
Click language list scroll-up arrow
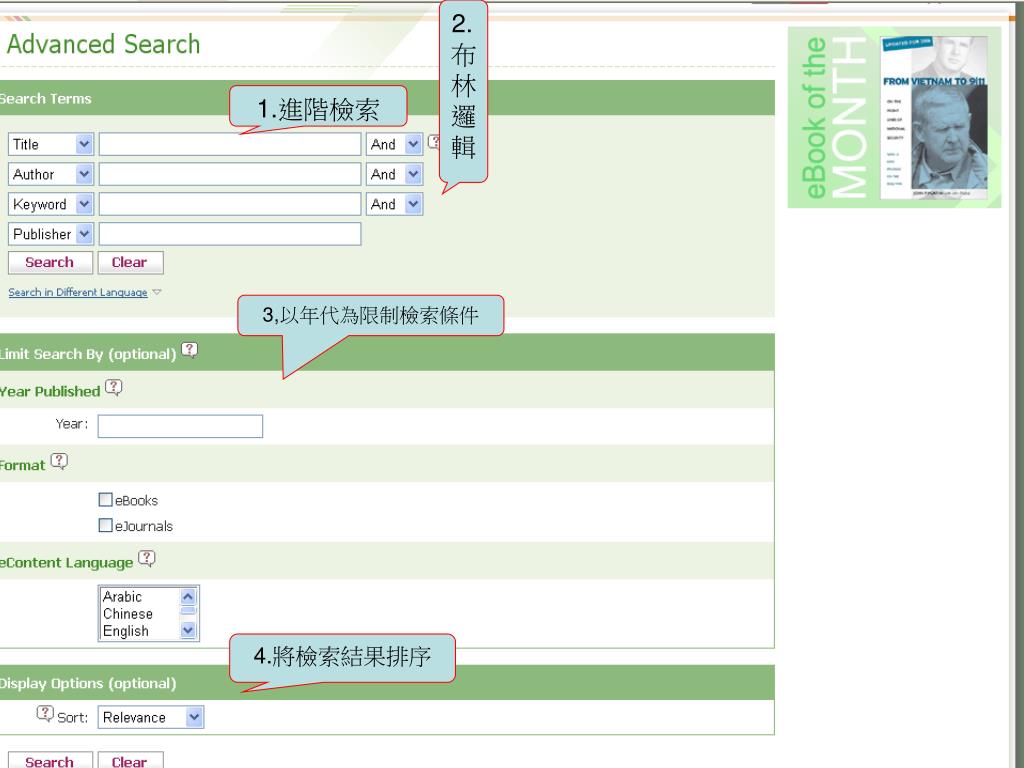click(188, 596)
